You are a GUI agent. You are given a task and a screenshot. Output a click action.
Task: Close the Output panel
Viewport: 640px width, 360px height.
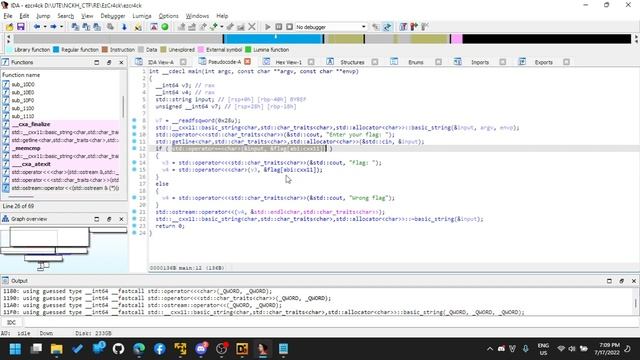[x=633, y=281]
